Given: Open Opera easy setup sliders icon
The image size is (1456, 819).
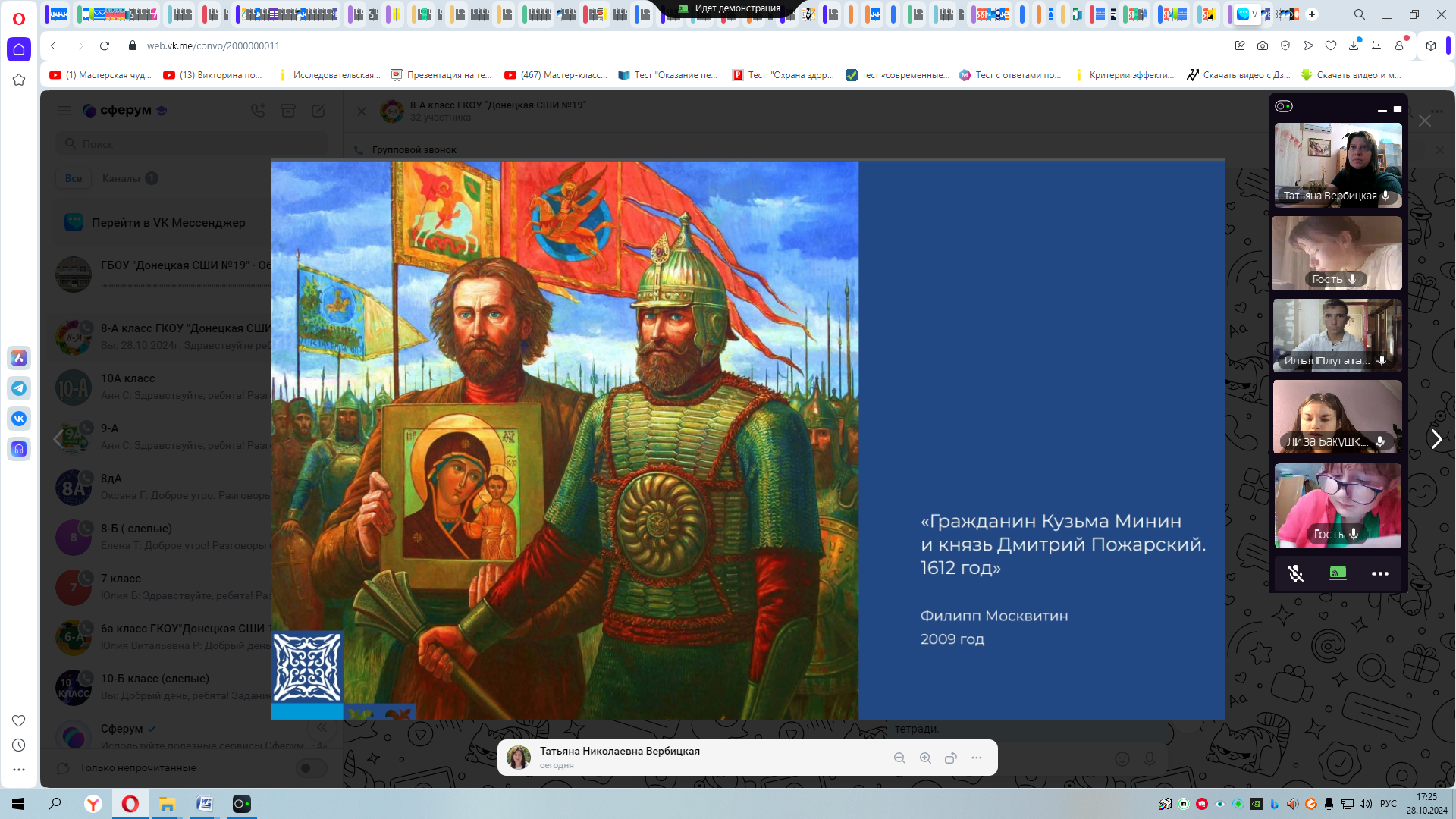Looking at the screenshot, I should click(x=1376, y=46).
